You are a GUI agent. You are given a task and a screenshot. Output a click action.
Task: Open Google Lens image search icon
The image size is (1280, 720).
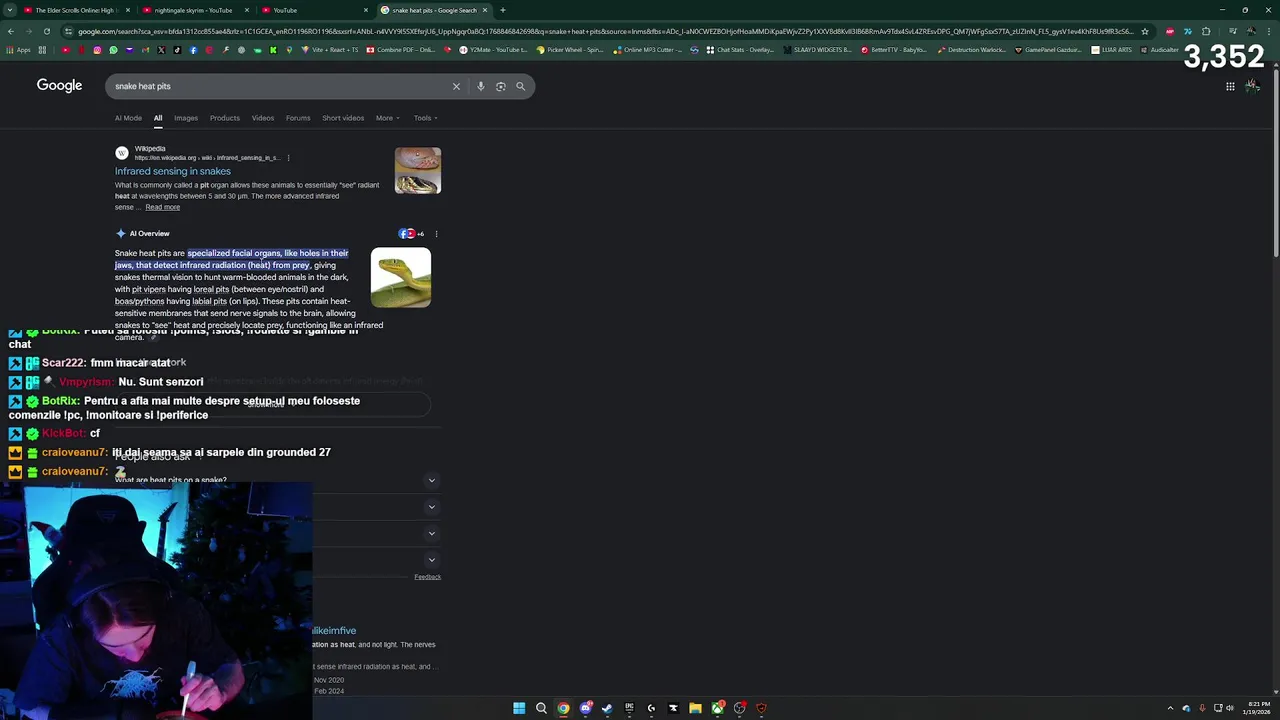pyautogui.click(x=500, y=86)
